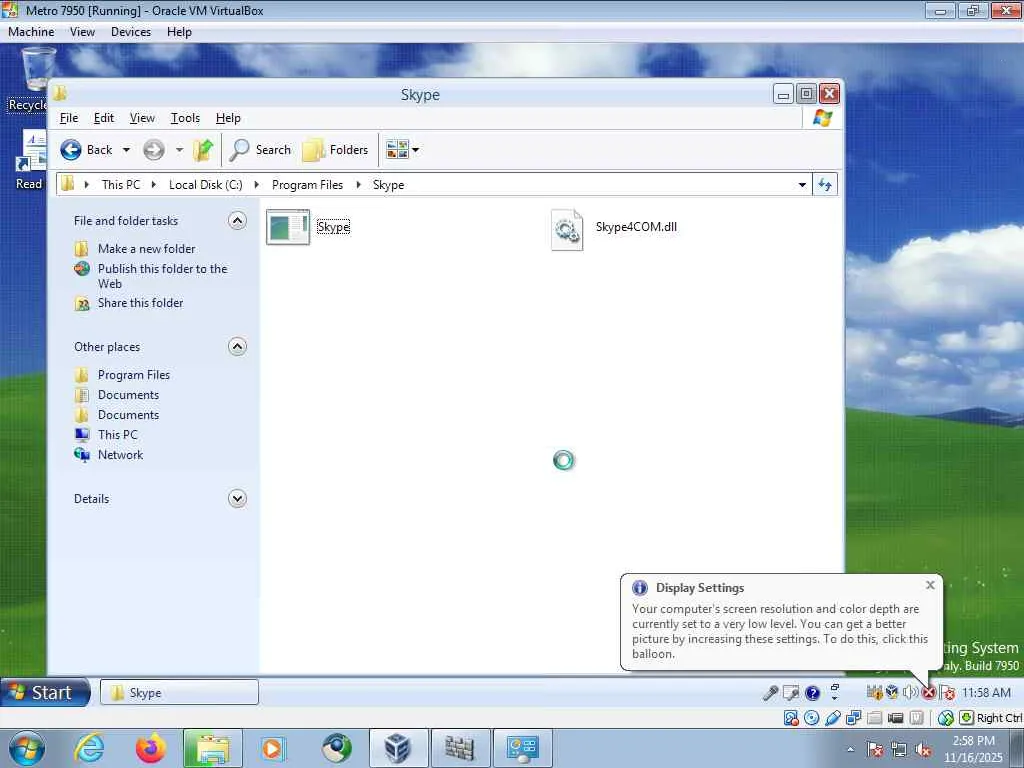The width and height of the screenshot is (1024, 768).
Task: Open the Back button history dropdown
Action: [126, 150]
